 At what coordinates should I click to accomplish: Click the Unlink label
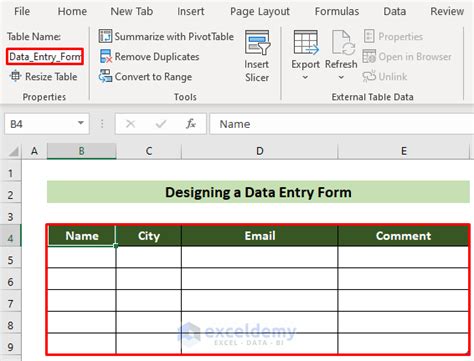click(393, 77)
